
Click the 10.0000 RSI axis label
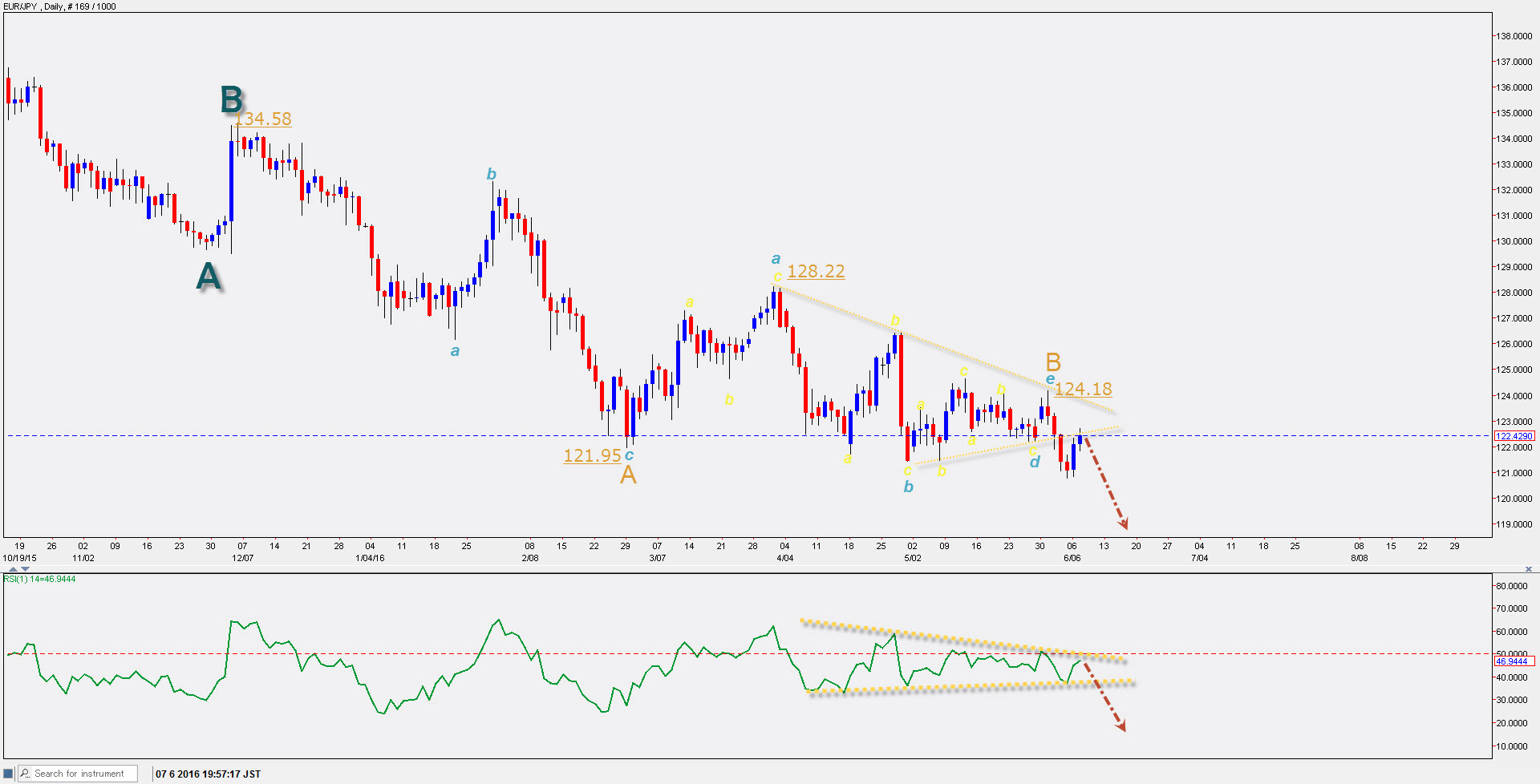pos(1512,746)
